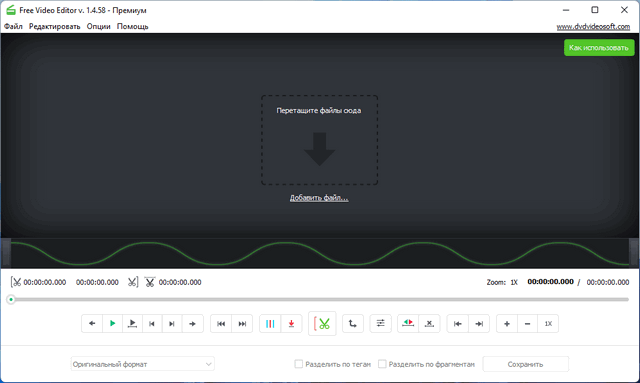Click the Free Video Editor app logo icon
640x383 pixels.
point(11,10)
